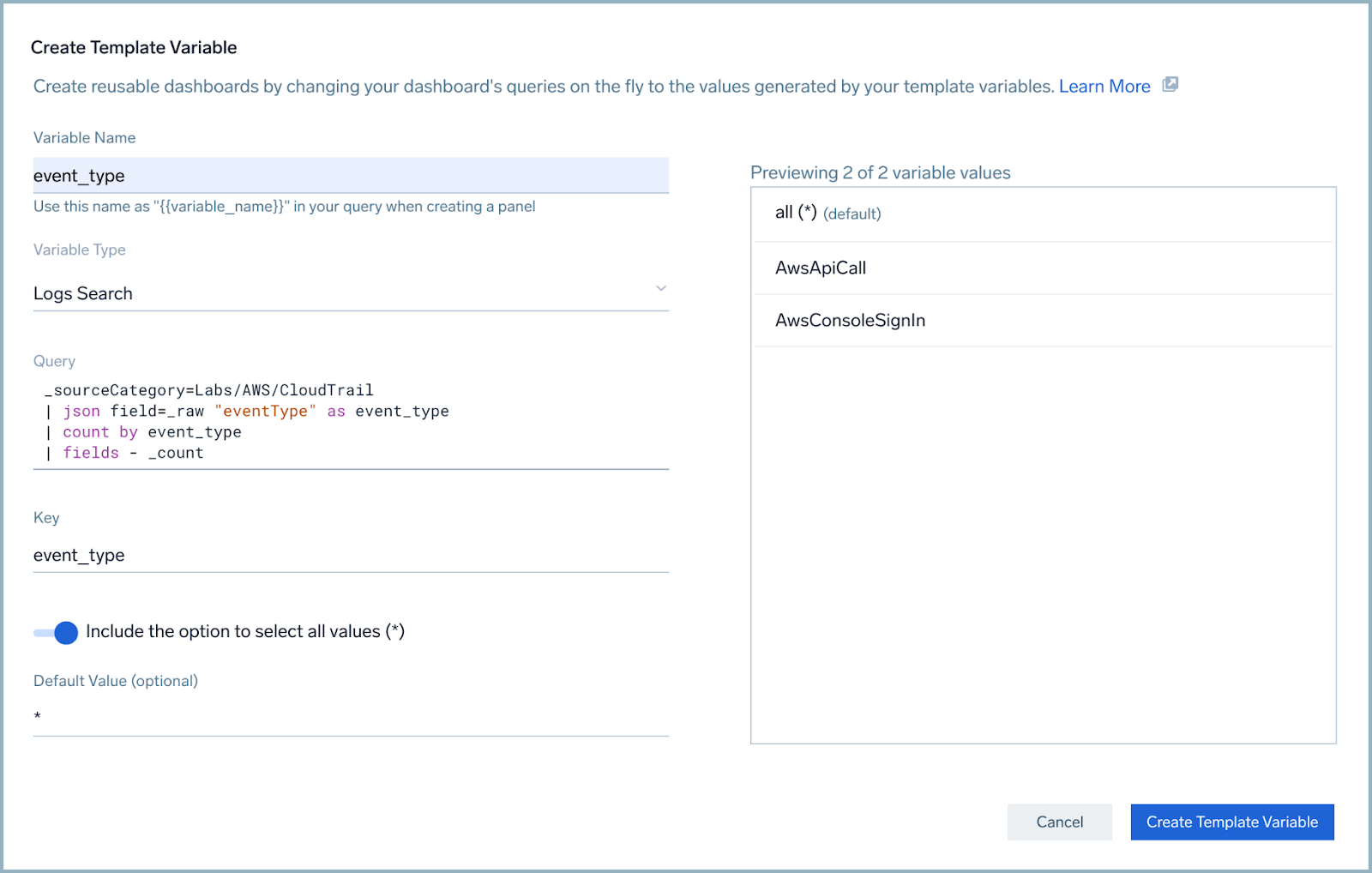This screenshot has width=1372, height=873.
Task: Click the (default) label next to all
Action: (x=852, y=214)
